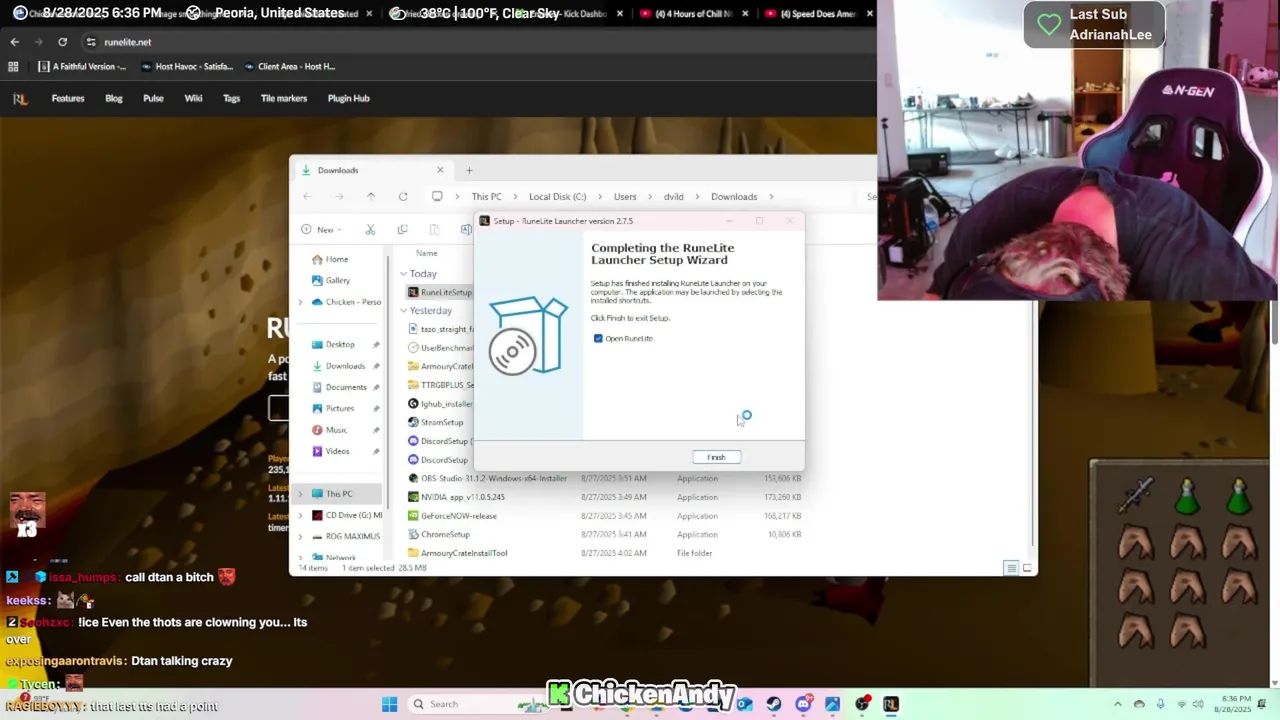Collapse the Today file group
1280x720 pixels.
pos(404,273)
